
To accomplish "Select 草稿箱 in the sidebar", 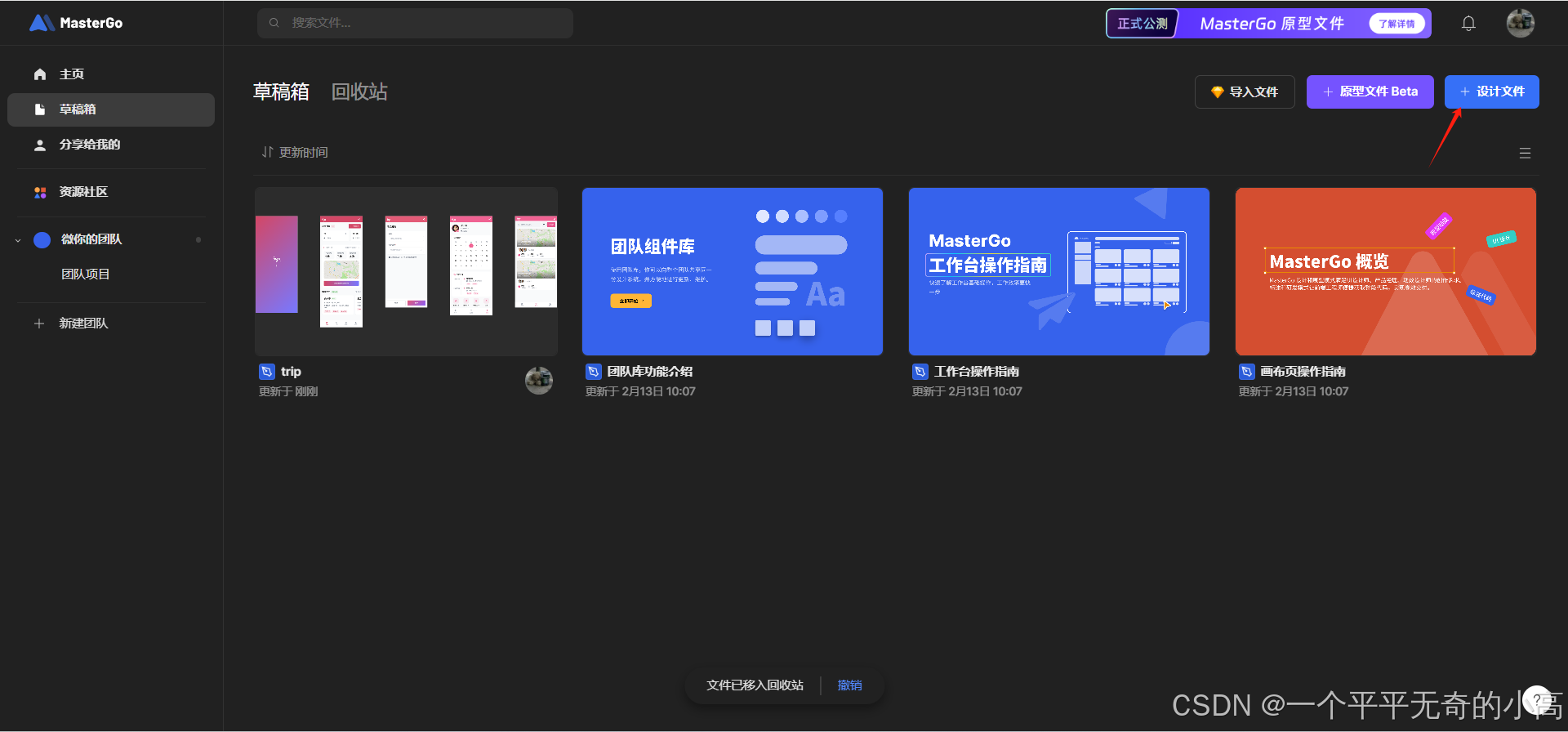I will tap(111, 109).
